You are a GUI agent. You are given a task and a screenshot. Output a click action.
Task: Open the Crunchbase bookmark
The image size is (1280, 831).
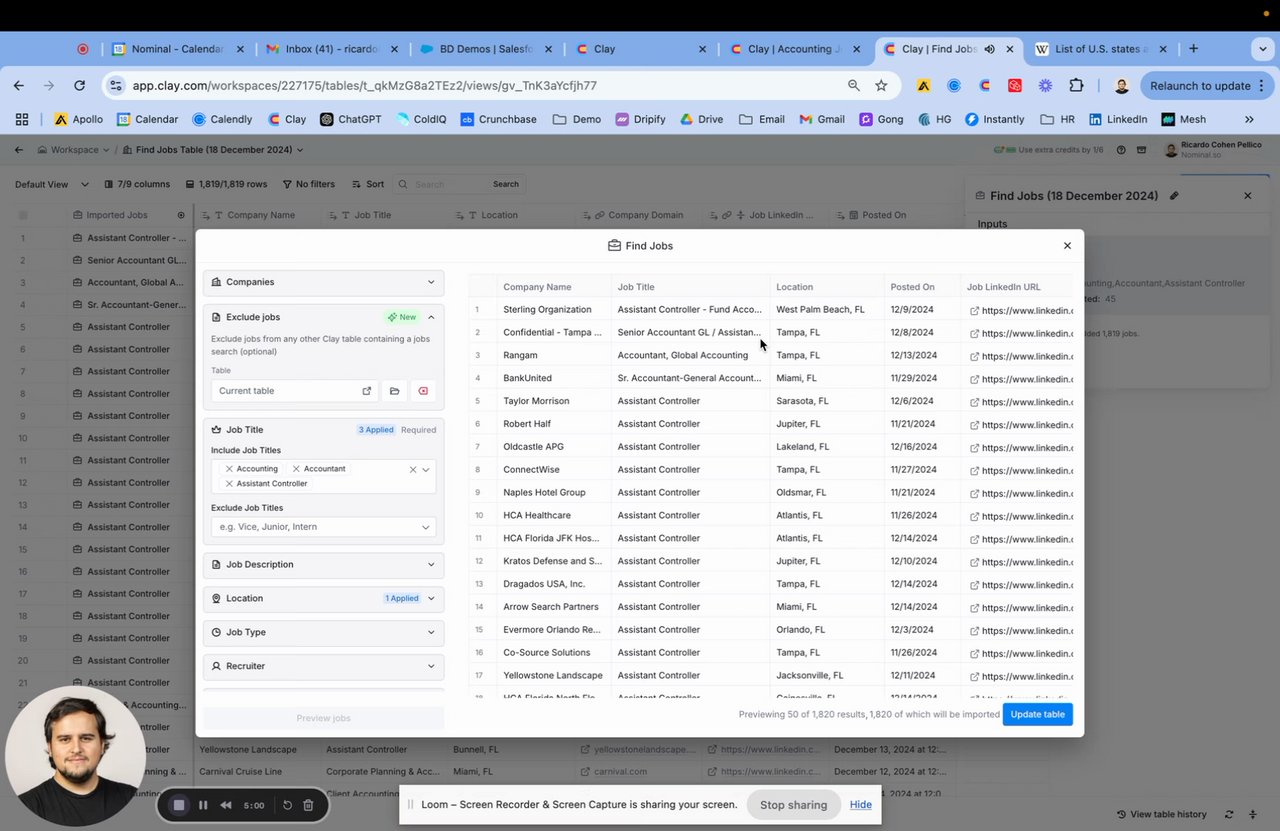click(x=497, y=119)
